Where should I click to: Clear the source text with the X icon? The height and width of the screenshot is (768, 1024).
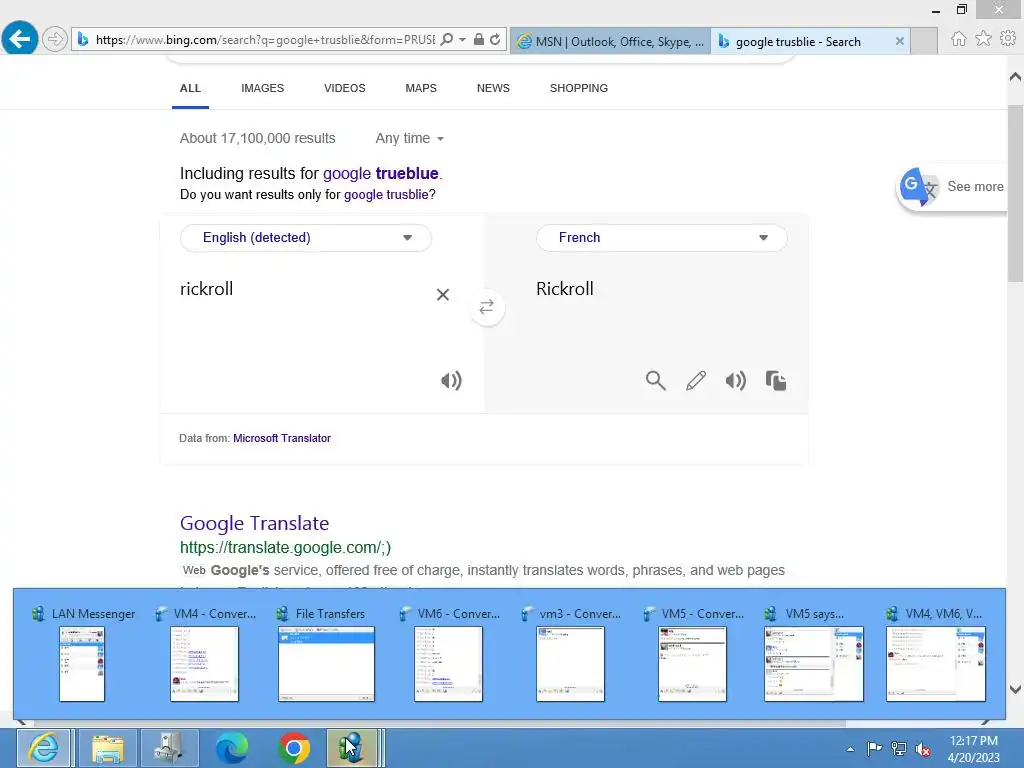[443, 295]
